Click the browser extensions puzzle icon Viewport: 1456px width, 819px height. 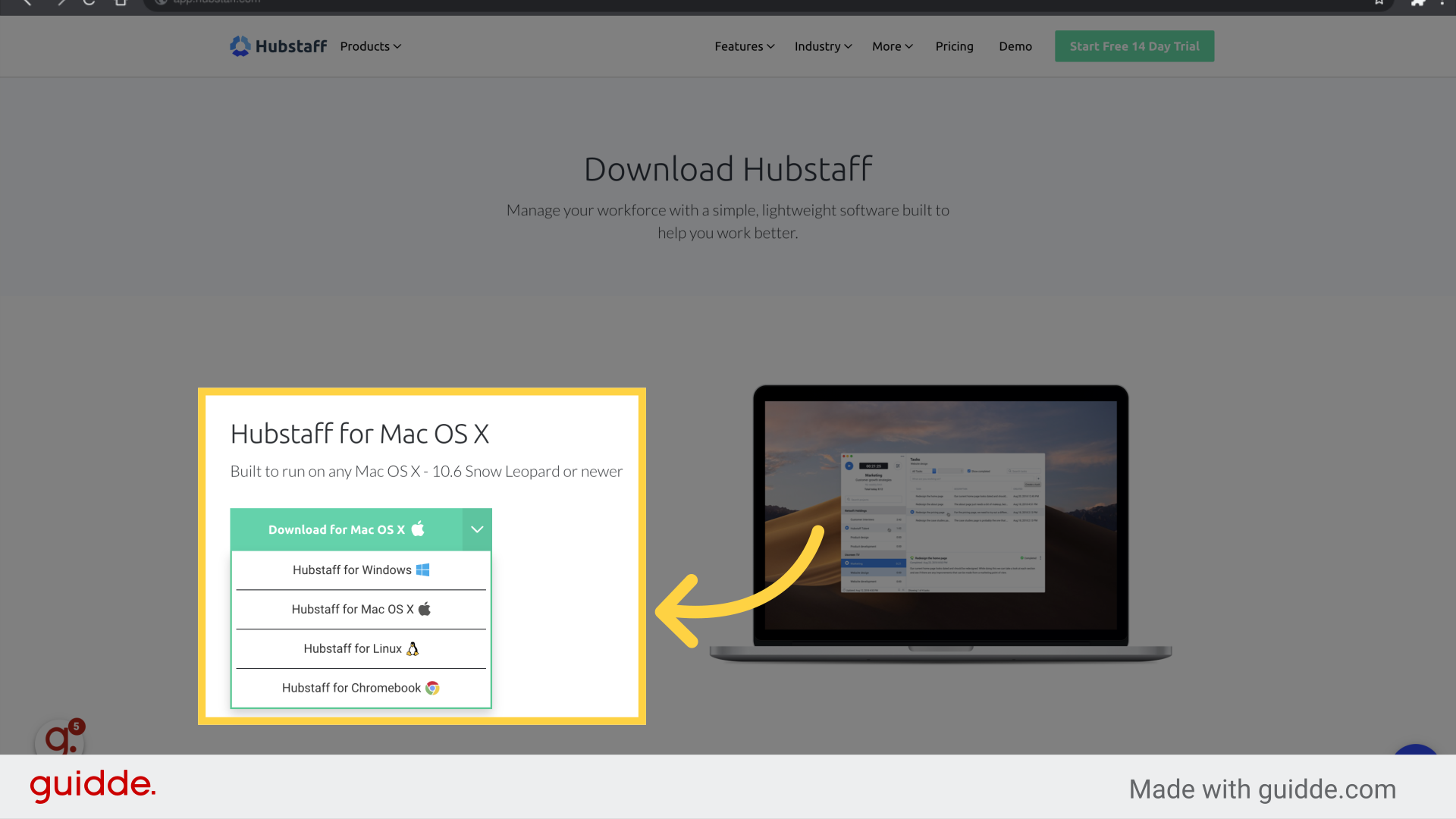[x=1417, y=3]
